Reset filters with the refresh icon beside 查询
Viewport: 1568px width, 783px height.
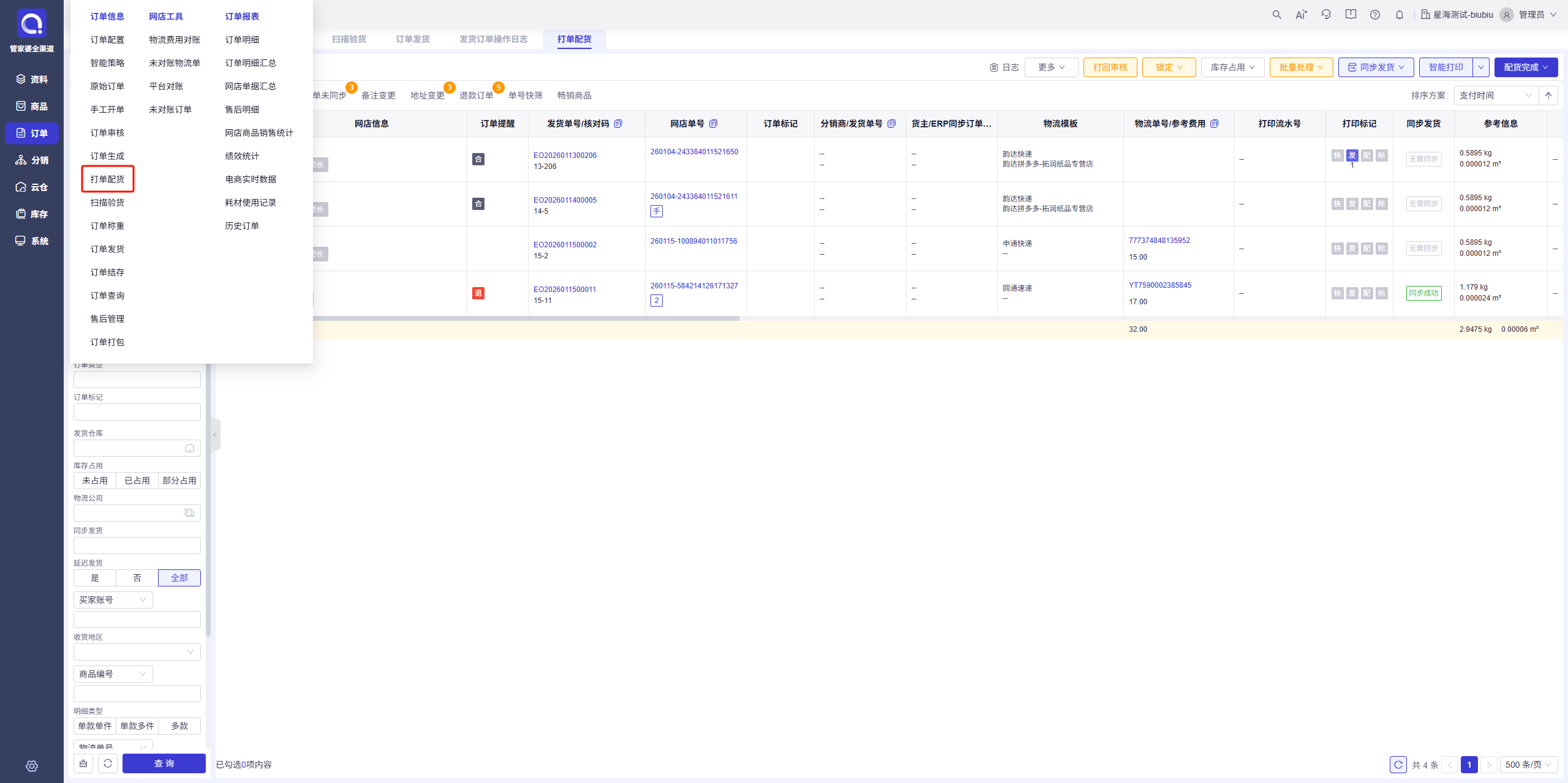coord(108,763)
